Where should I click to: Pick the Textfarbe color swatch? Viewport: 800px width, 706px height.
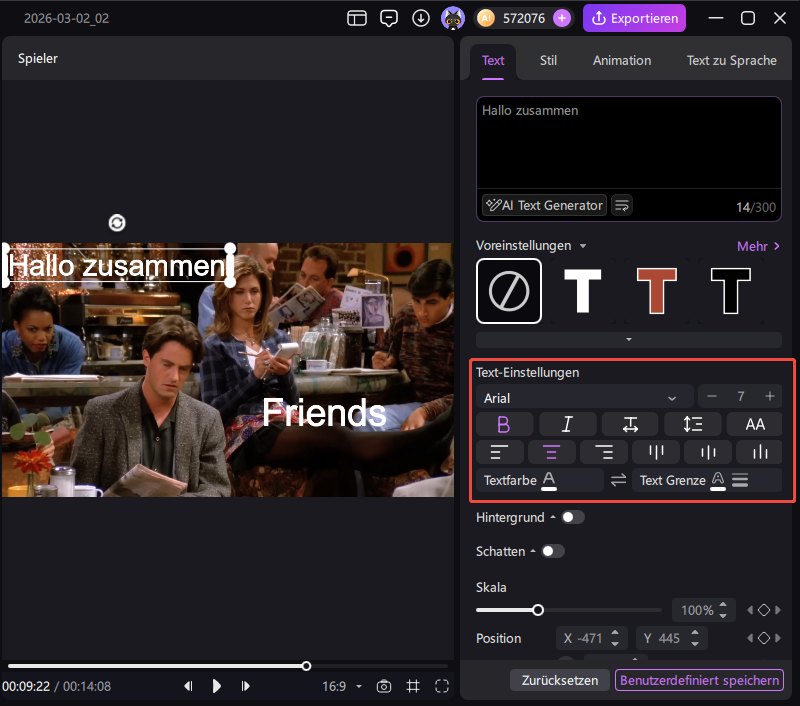tap(548, 481)
